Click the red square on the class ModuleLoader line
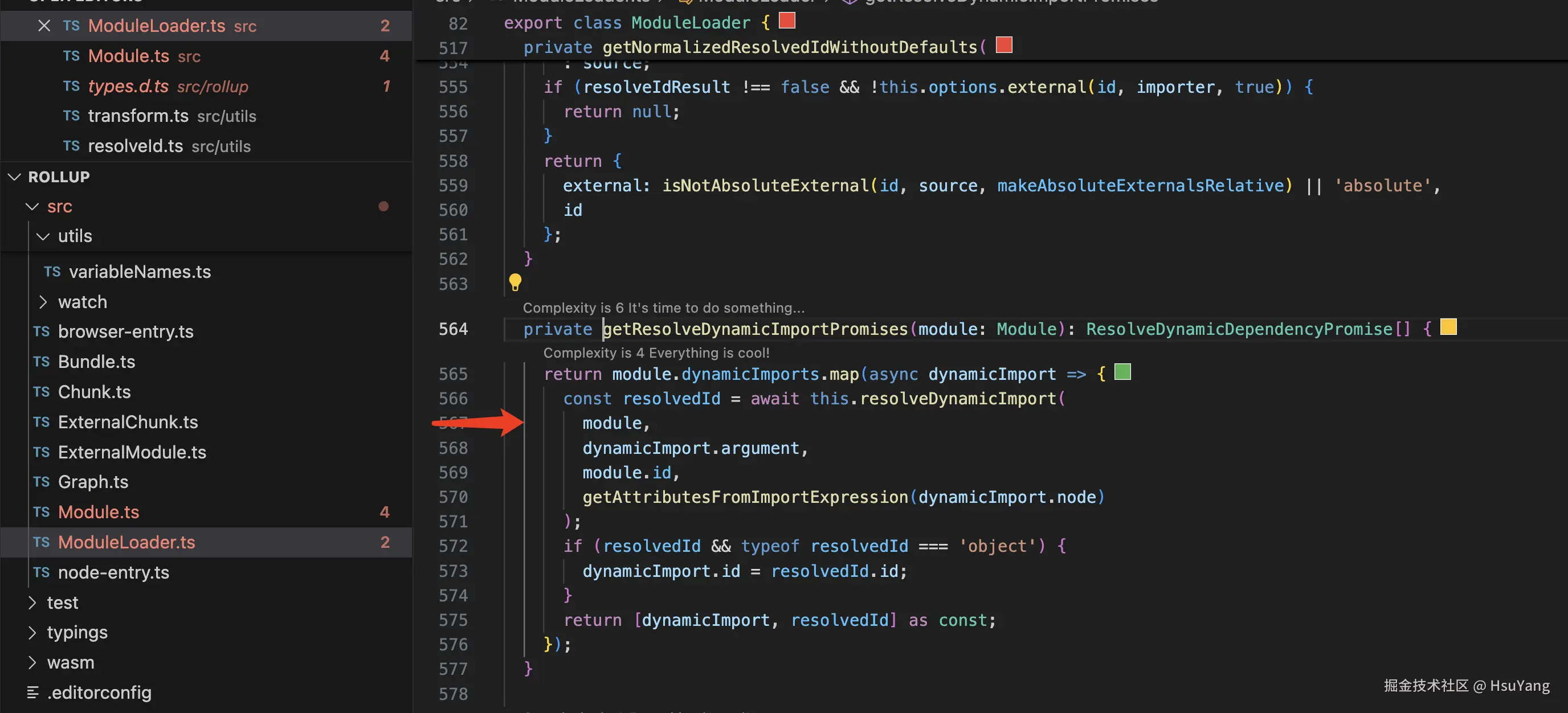 (x=786, y=21)
